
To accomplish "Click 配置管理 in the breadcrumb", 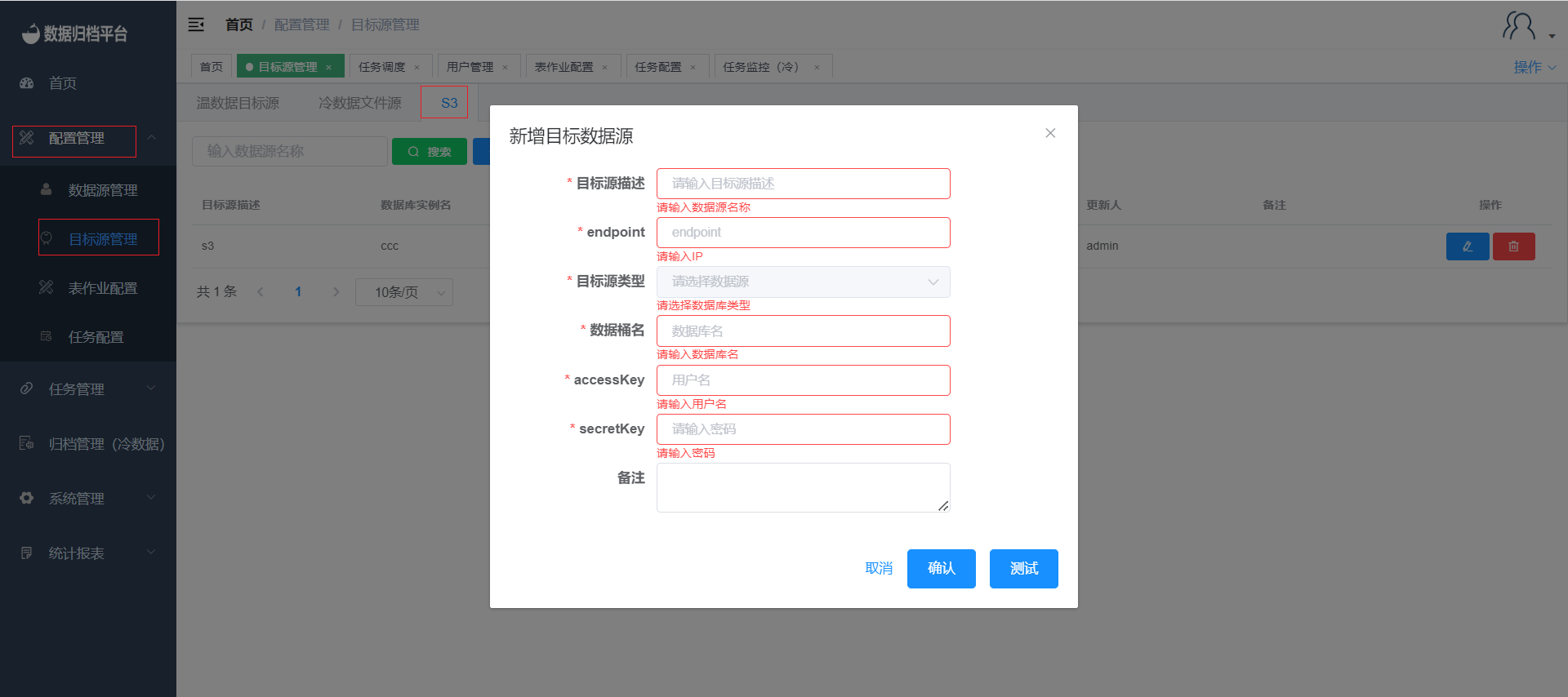I will click(x=302, y=24).
